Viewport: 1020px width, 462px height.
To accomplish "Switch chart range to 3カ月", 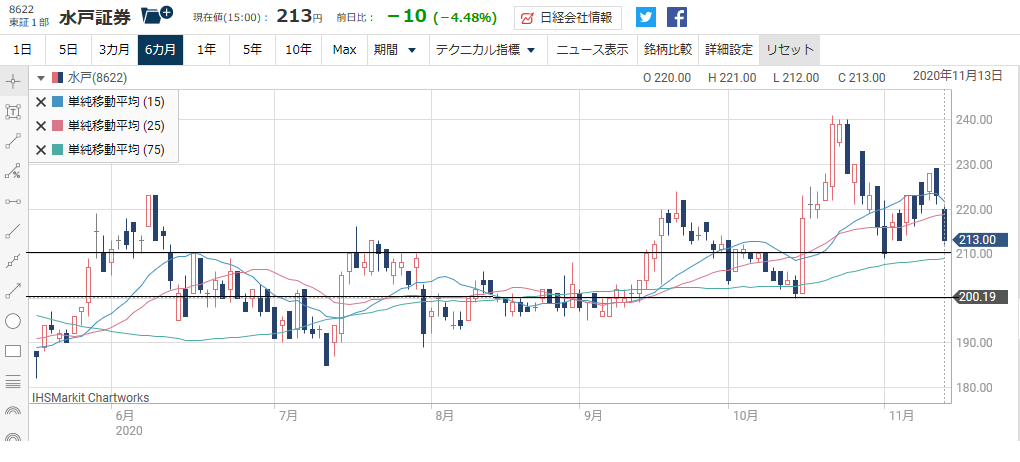I will (114, 49).
